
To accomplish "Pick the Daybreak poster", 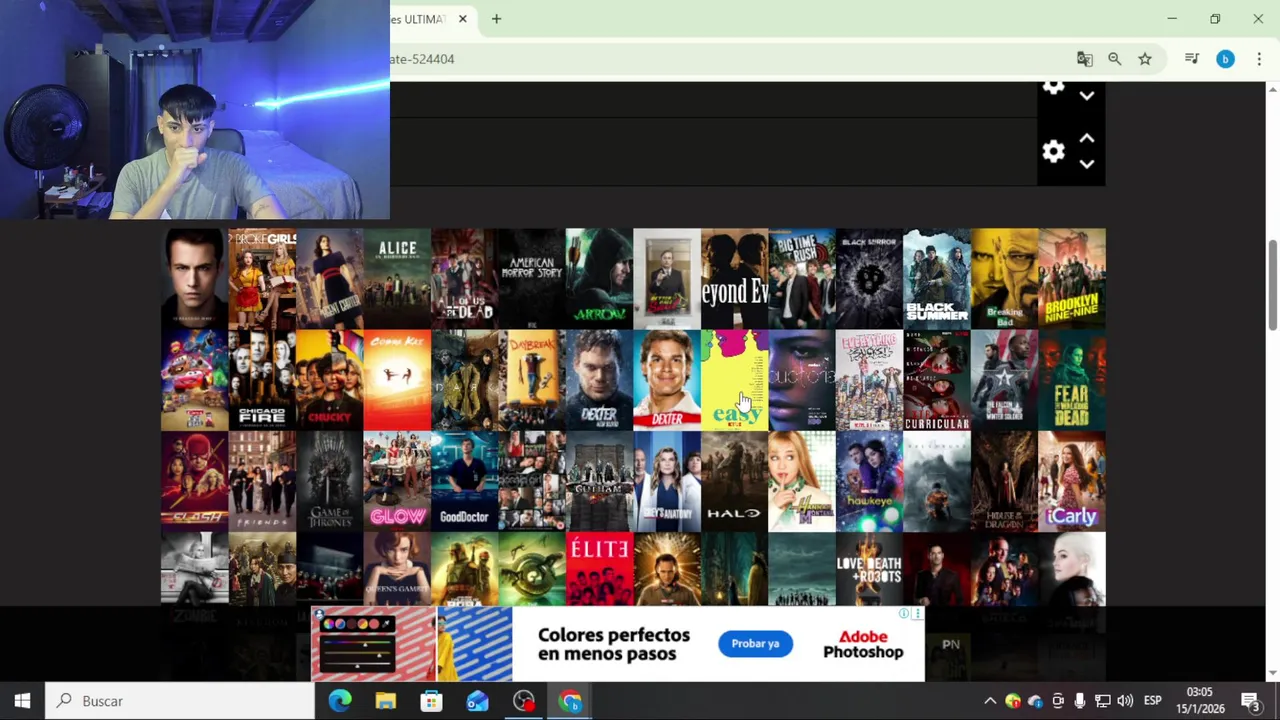I will click(x=532, y=380).
